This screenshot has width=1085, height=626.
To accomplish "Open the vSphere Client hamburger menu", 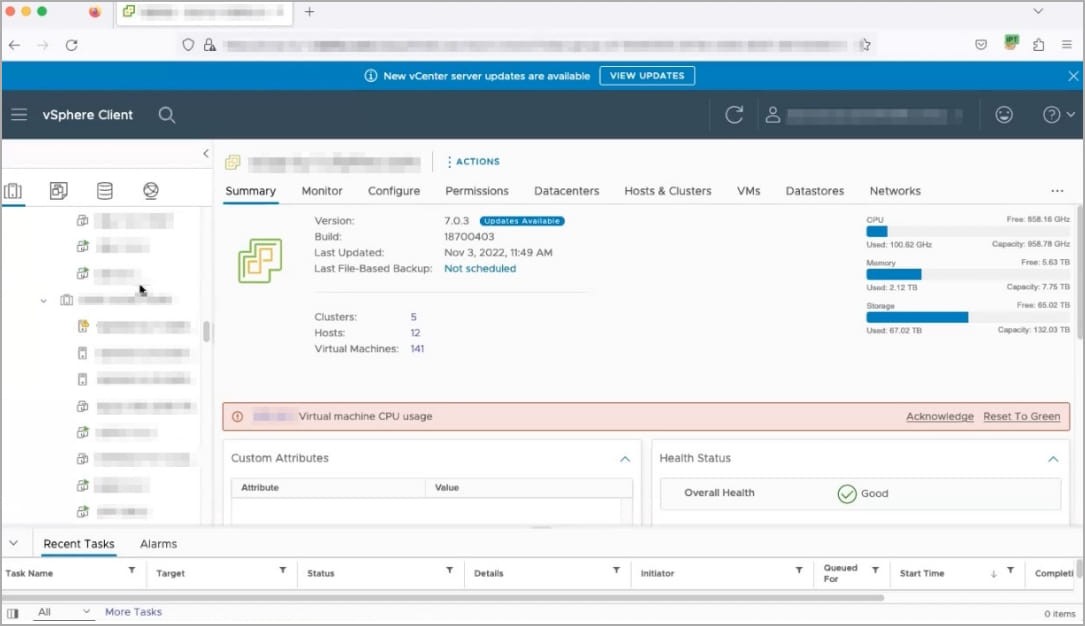I will point(19,115).
